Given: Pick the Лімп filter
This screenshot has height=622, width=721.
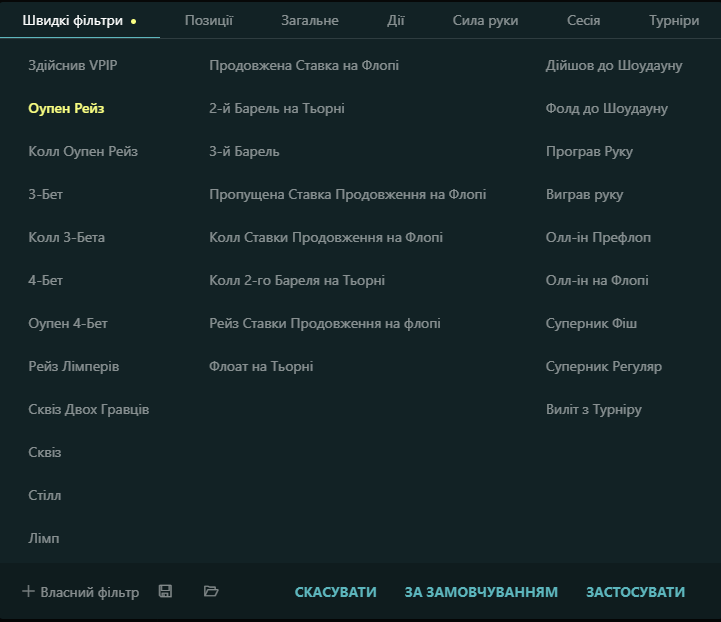Looking at the screenshot, I should tap(44, 538).
